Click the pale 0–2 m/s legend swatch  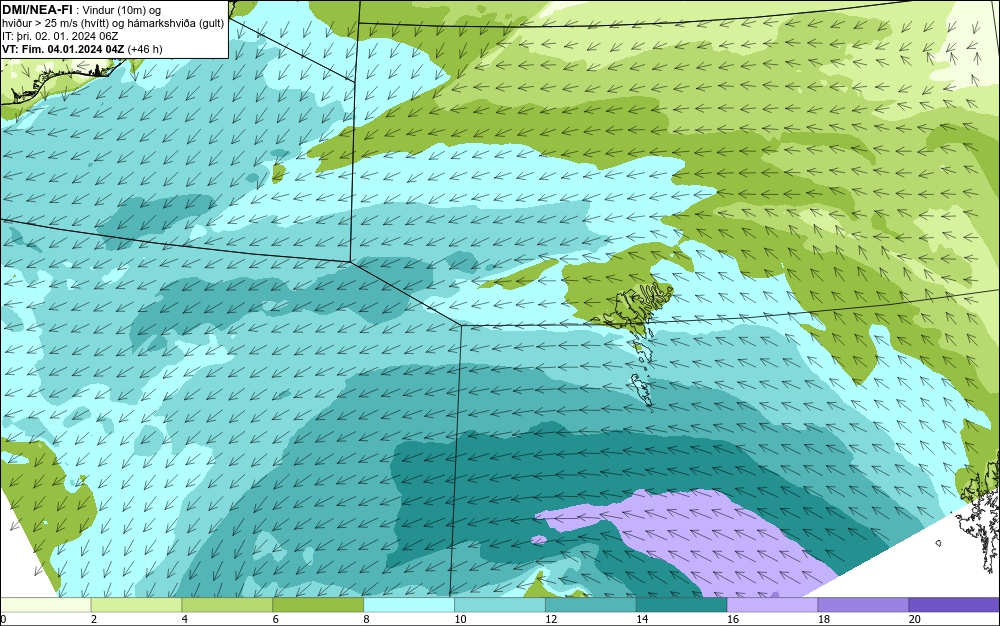tap(45, 605)
